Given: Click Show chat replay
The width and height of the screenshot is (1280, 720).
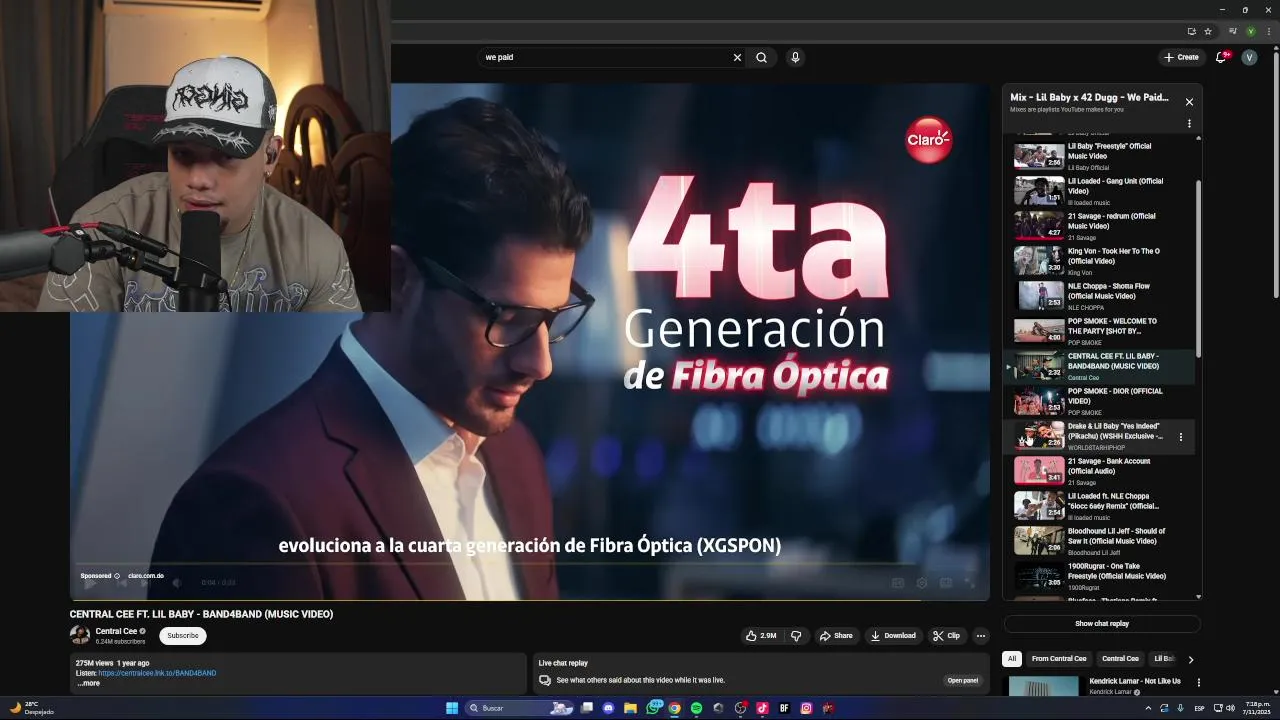Looking at the screenshot, I should point(1102,624).
